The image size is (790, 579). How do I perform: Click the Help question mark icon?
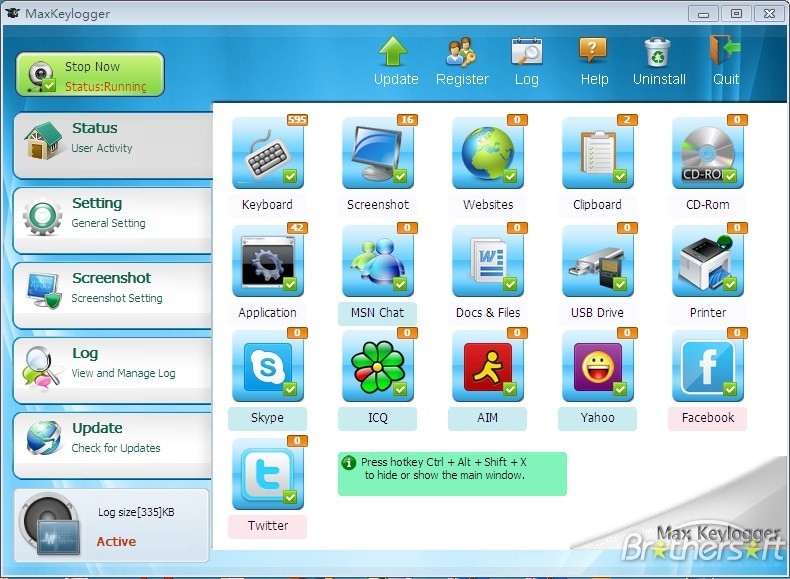(593, 50)
